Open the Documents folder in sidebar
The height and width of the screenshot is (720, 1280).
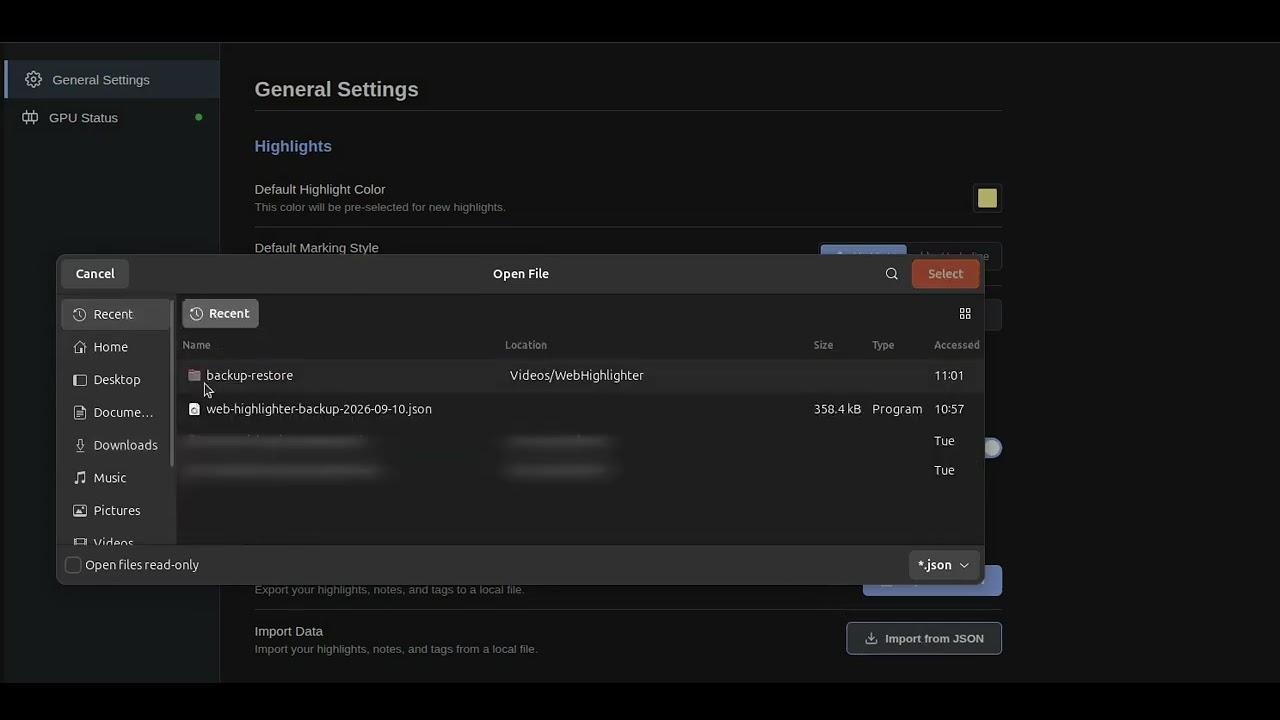pyautogui.click(x=115, y=412)
